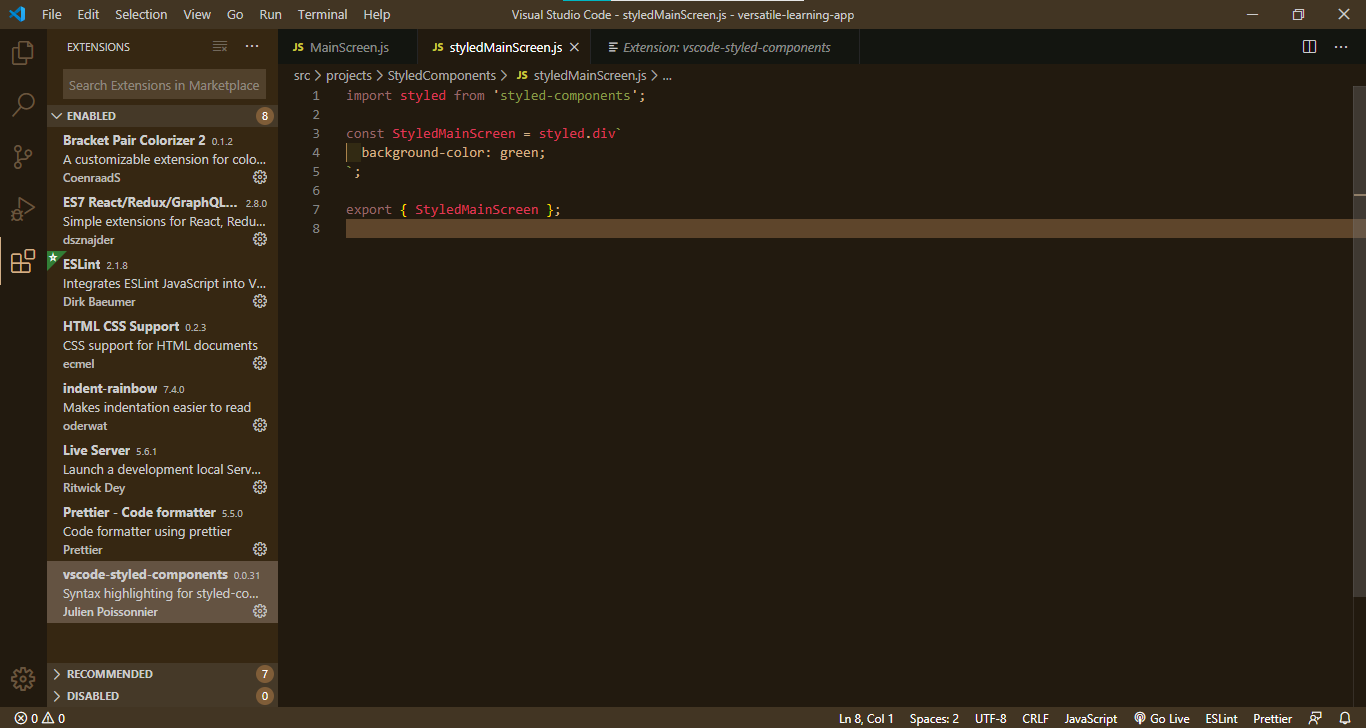Open the Explorer icon in the activity bar
Image resolution: width=1366 pixels, height=728 pixels.
click(x=22, y=53)
